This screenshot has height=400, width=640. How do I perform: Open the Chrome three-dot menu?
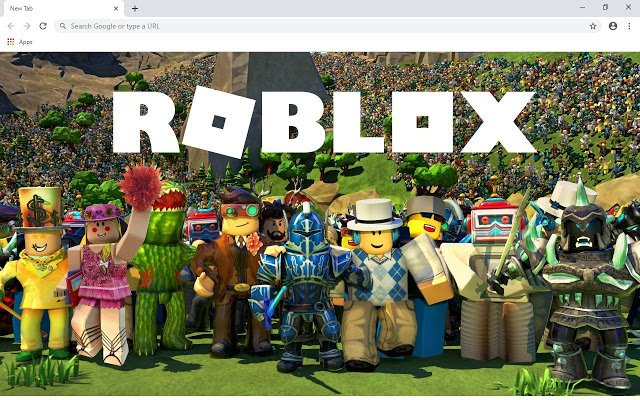(x=629, y=26)
